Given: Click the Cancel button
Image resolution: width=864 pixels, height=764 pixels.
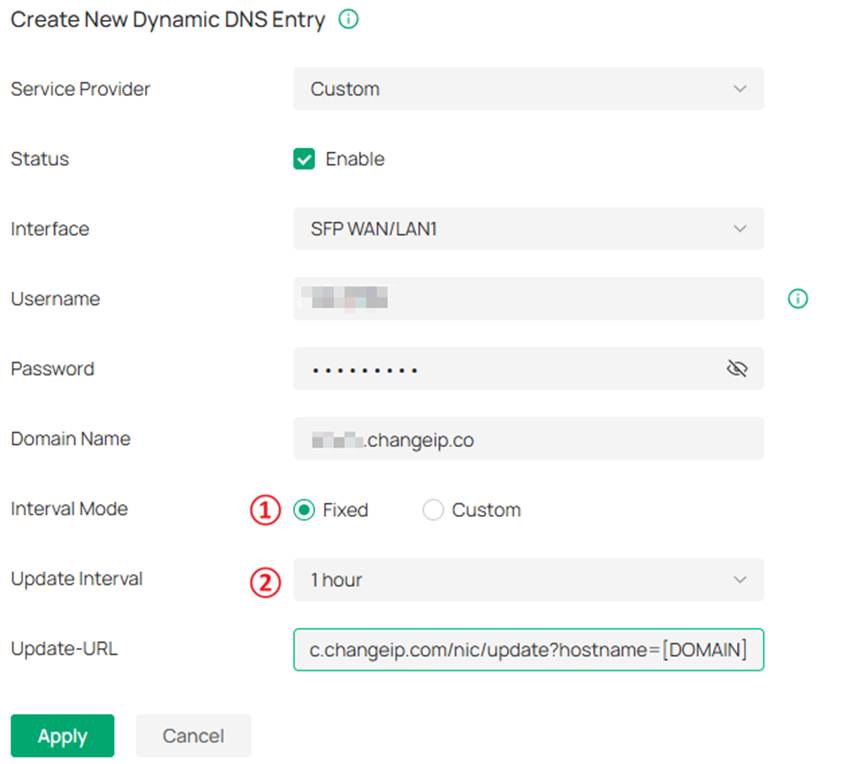Looking at the screenshot, I should (193, 736).
